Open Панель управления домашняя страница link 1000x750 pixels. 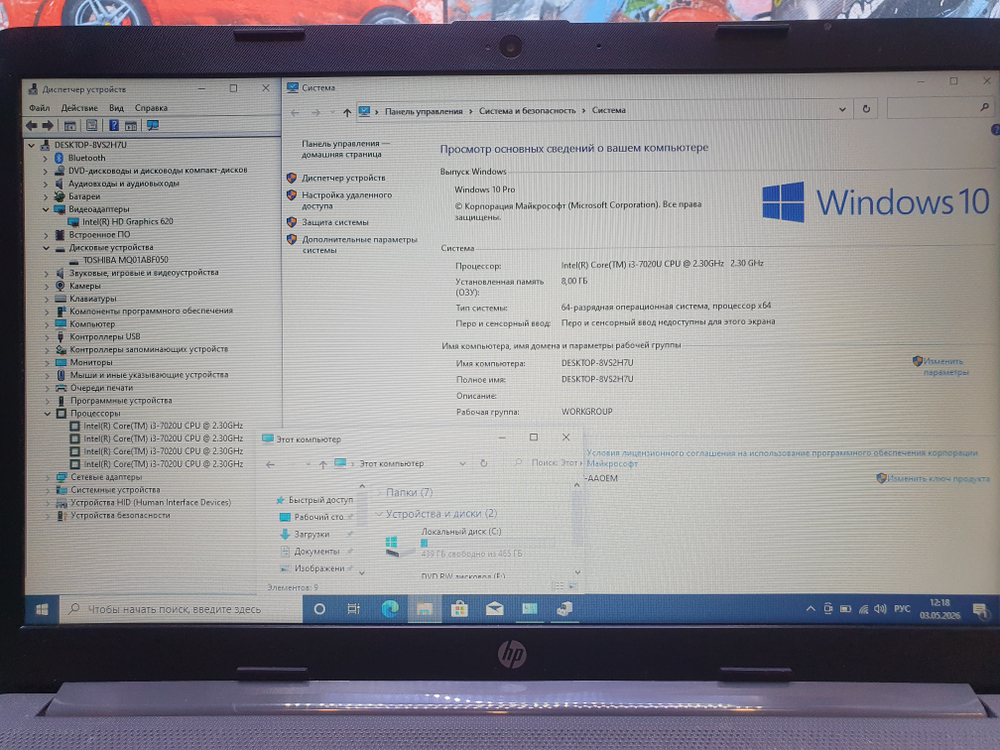pyautogui.click(x=344, y=149)
